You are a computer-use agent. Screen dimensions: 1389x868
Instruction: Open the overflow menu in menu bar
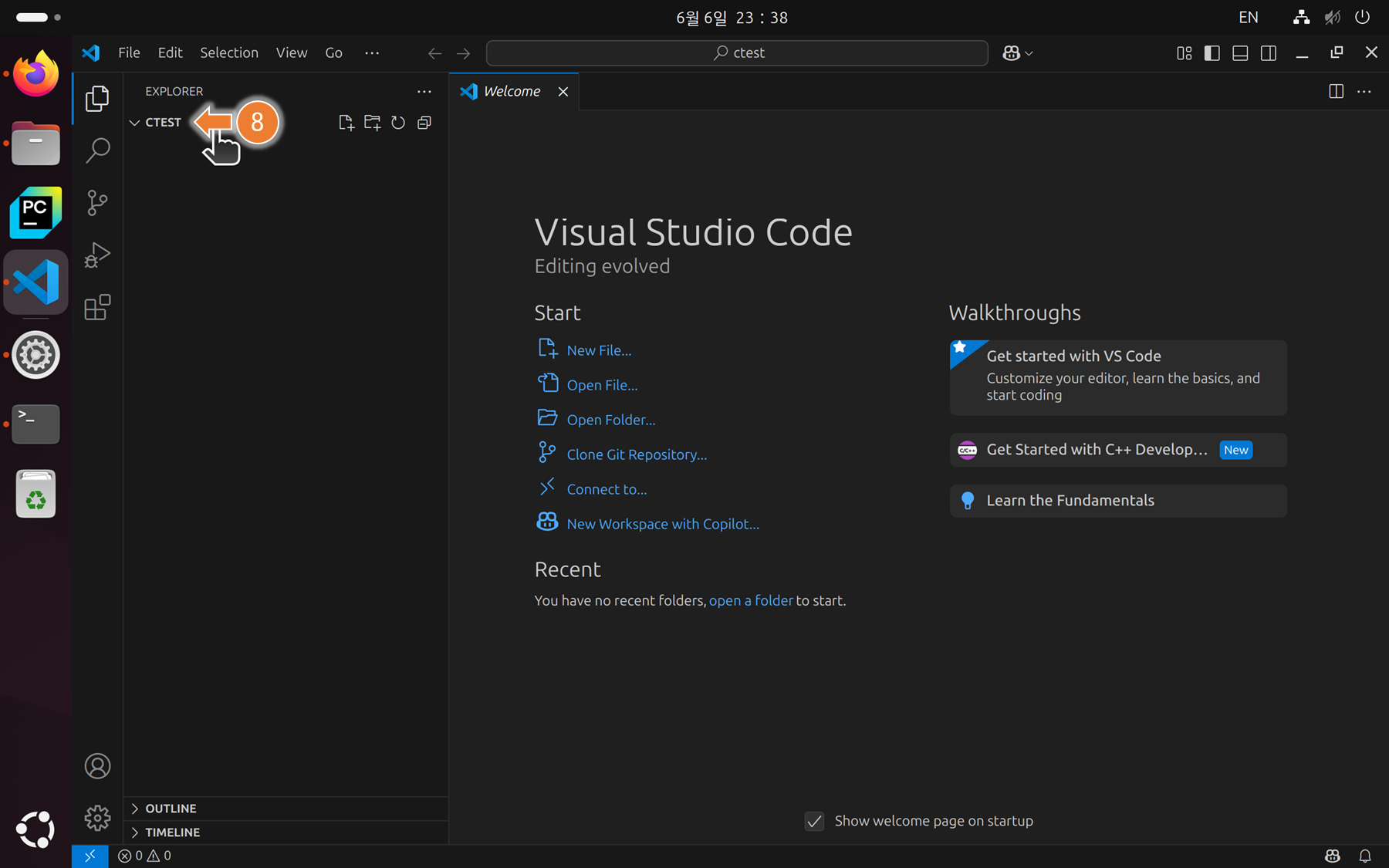point(372,53)
